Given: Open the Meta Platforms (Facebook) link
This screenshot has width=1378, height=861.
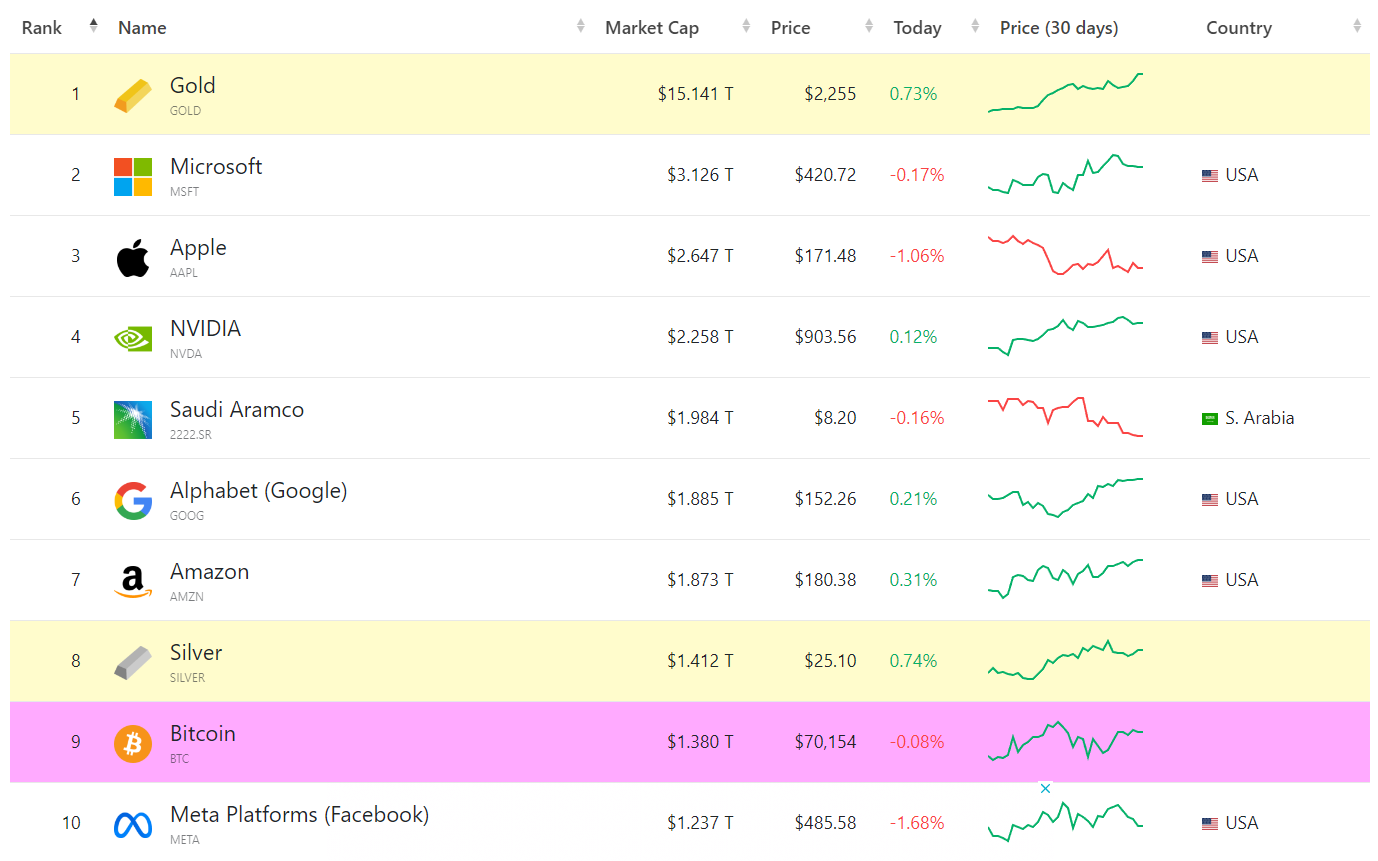Looking at the screenshot, I should click(x=299, y=815).
